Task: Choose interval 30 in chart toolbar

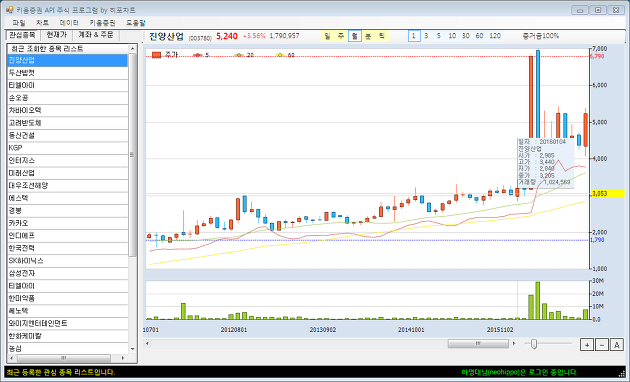Action: pos(466,36)
